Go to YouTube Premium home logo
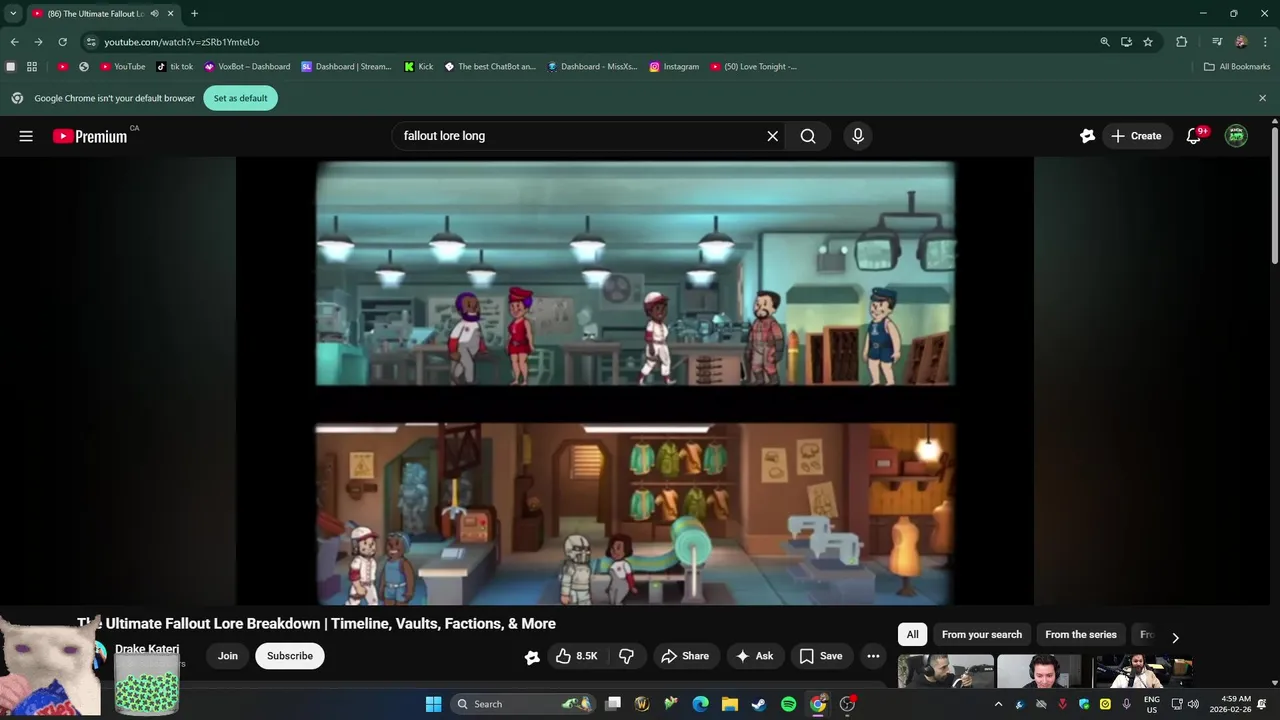The height and width of the screenshot is (720, 1280). pos(90,136)
